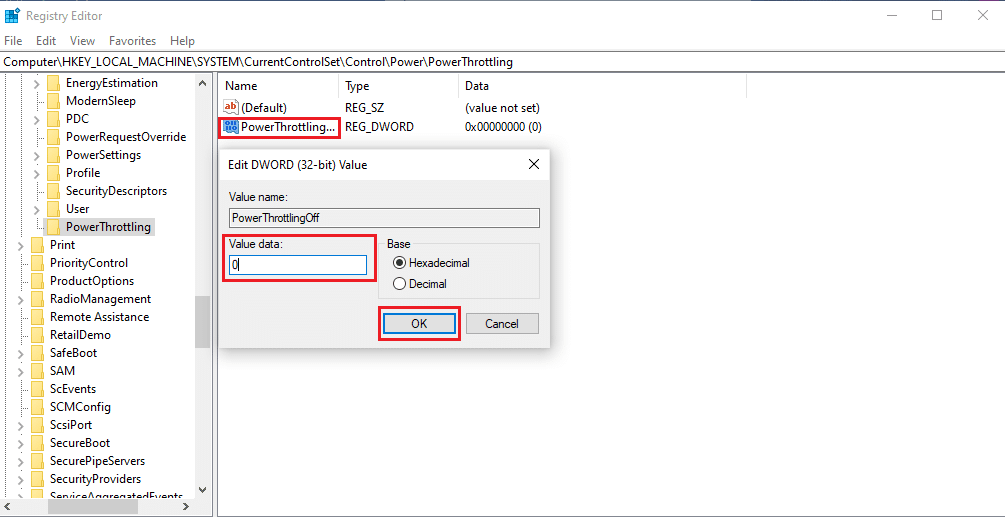Select the PowerRequestOverride folder icon
1005x517 pixels.
point(54,137)
